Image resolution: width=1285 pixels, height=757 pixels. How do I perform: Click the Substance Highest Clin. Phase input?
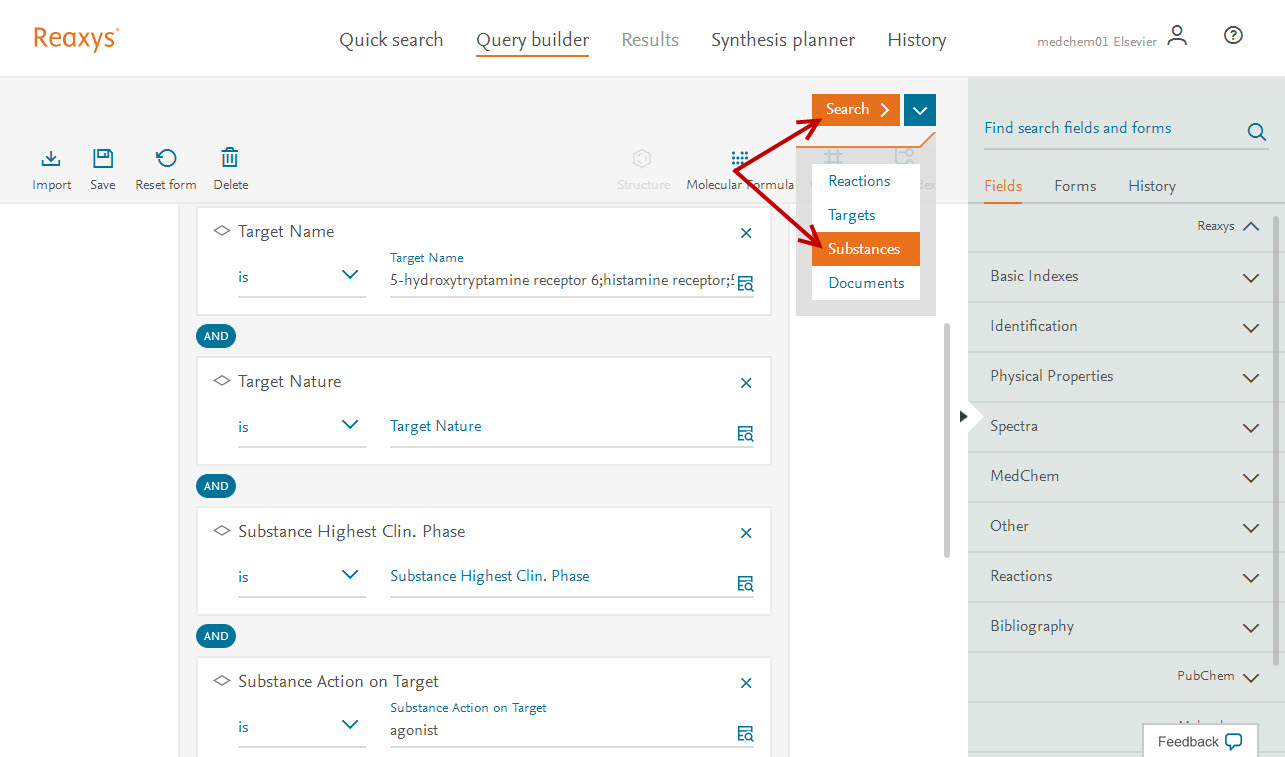coord(560,577)
